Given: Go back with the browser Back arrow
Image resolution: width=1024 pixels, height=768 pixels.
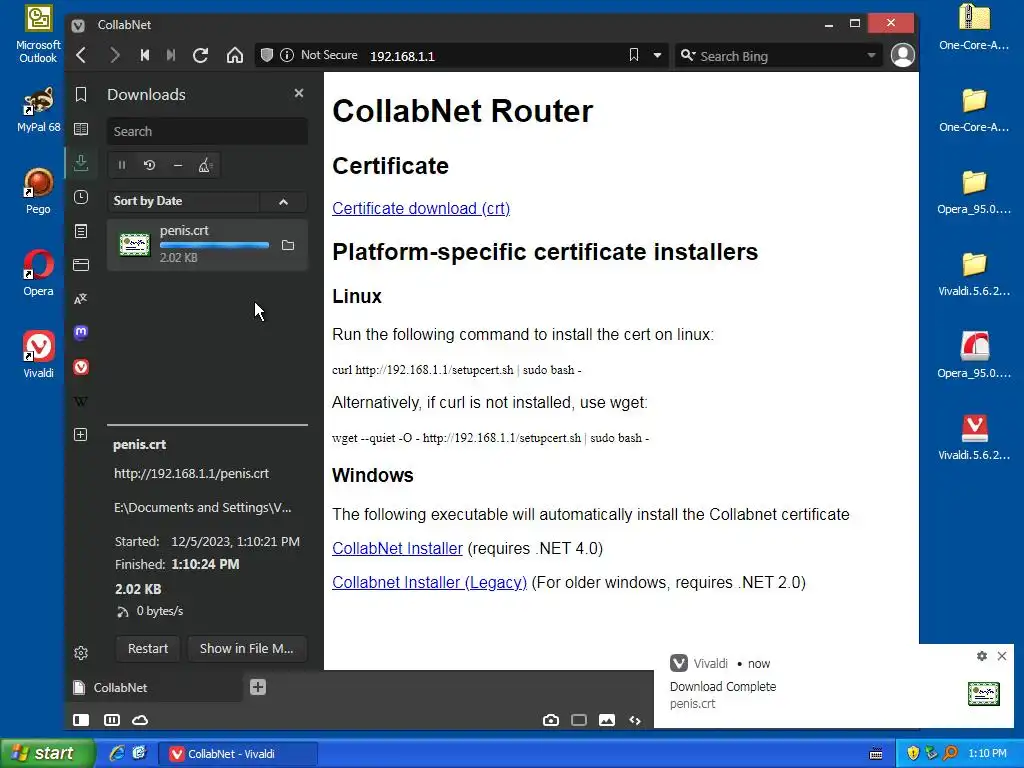Looking at the screenshot, I should pos(81,56).
